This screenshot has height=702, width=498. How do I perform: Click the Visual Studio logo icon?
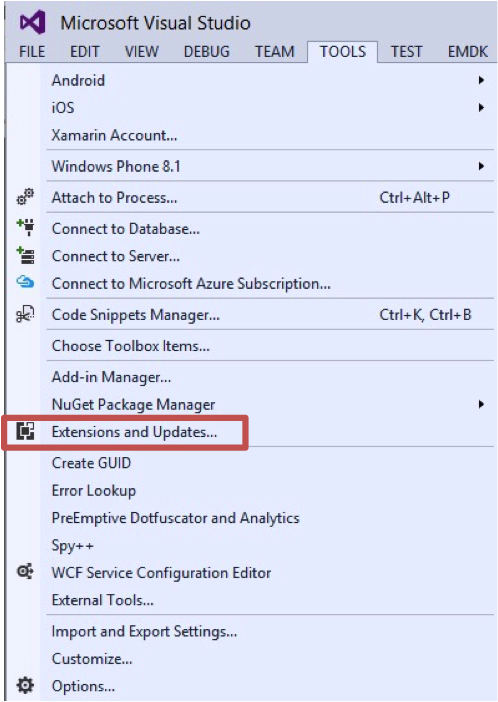pos(33,22)
